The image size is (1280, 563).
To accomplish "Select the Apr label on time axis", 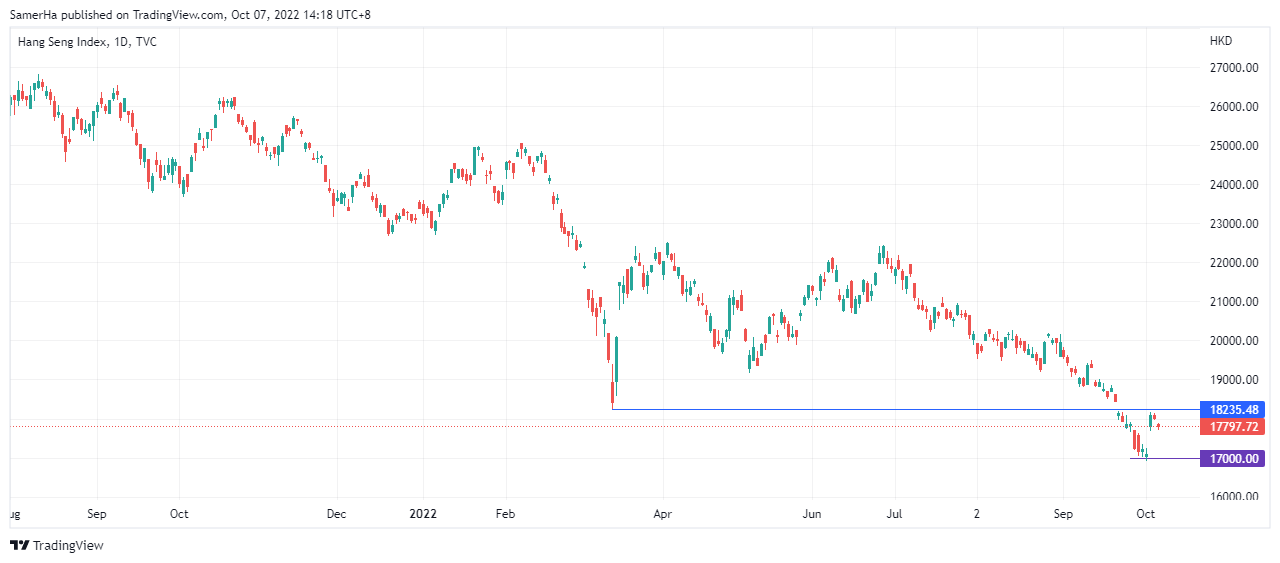I will [x=662, y=514].
